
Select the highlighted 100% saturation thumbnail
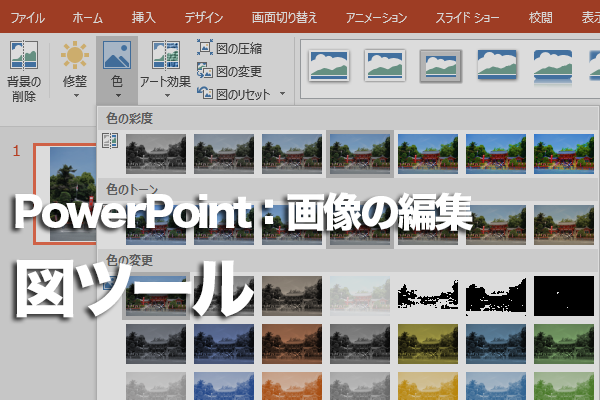point(360,154)
